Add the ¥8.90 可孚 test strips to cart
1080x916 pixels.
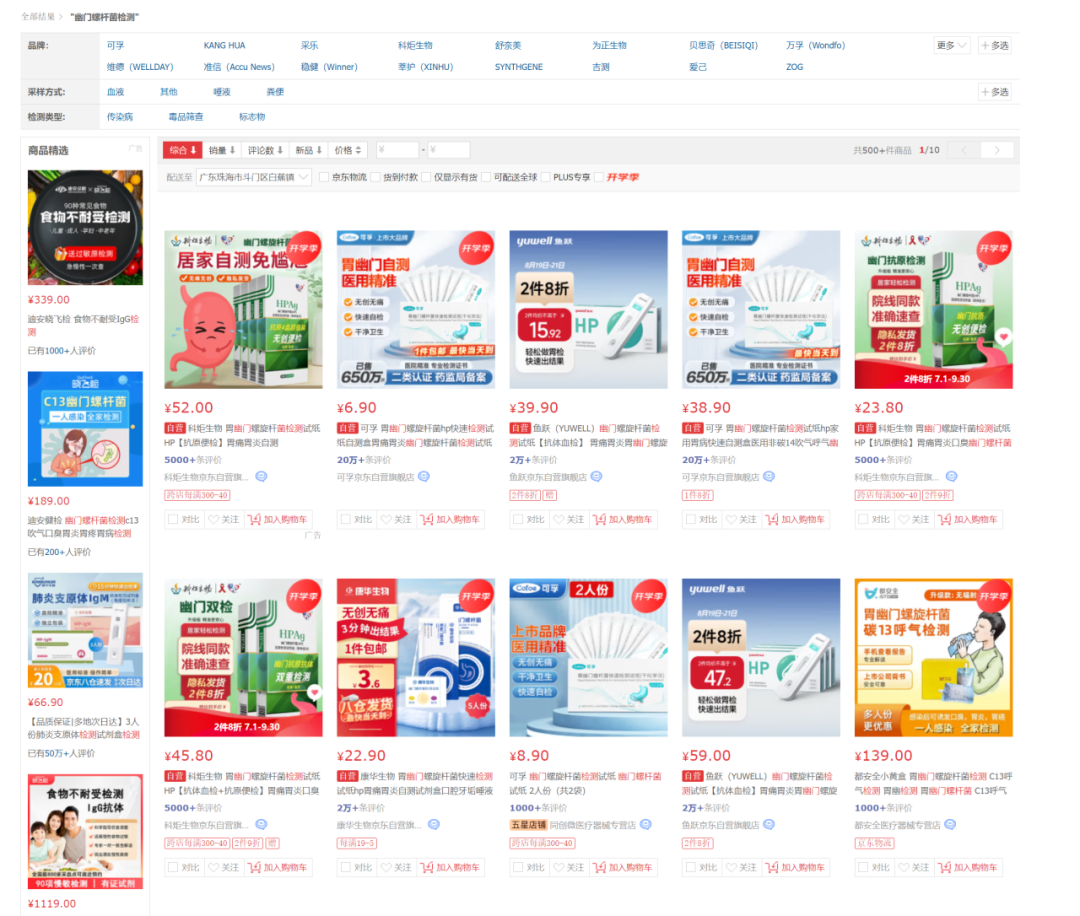click(x=623, y=868)
